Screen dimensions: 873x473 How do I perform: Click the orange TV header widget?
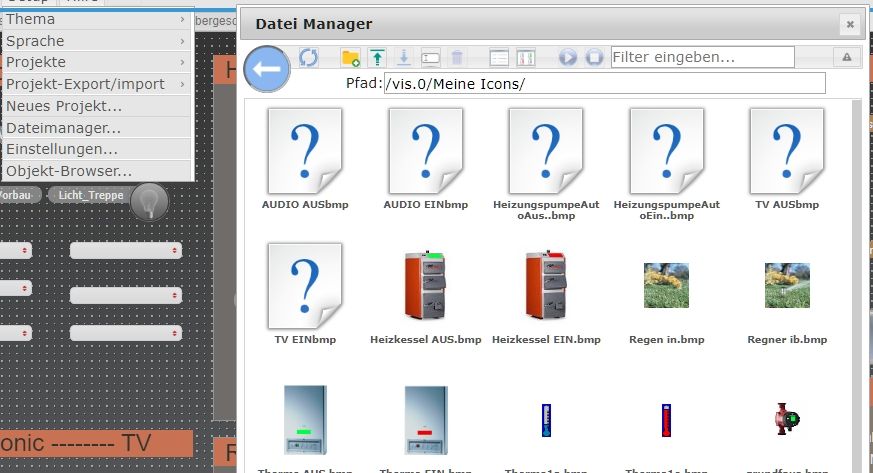(x=96, y=444)
